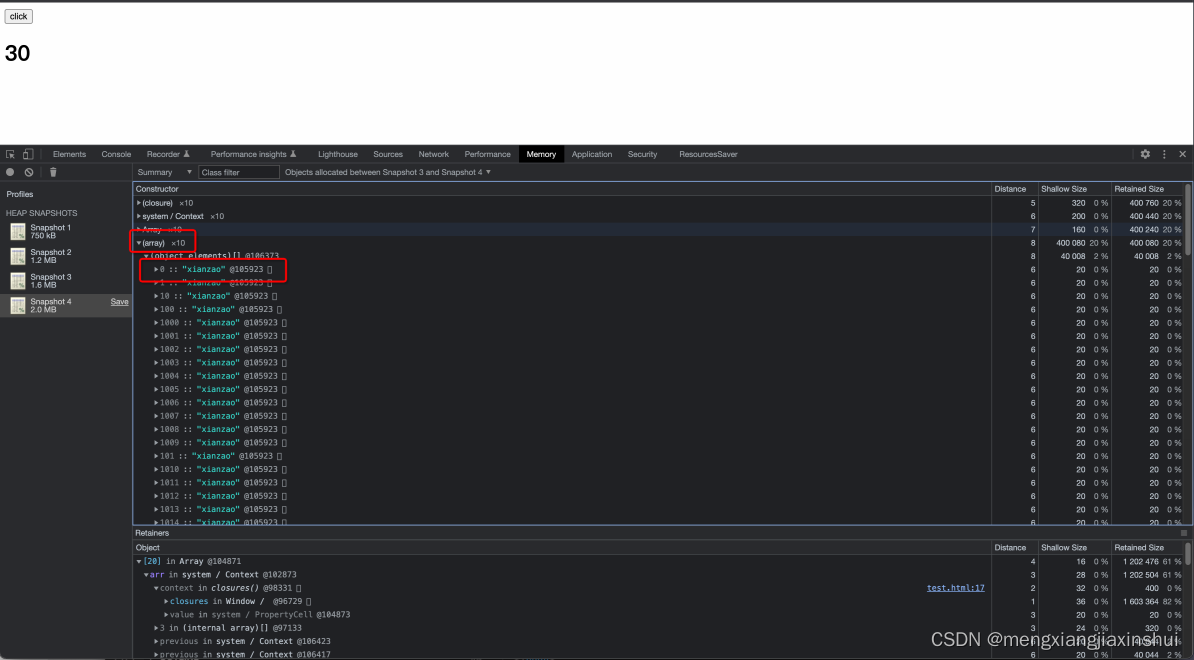
Task: Sort by upper Distance column header
Action: pyautogui.click(x=1014, y=189)
